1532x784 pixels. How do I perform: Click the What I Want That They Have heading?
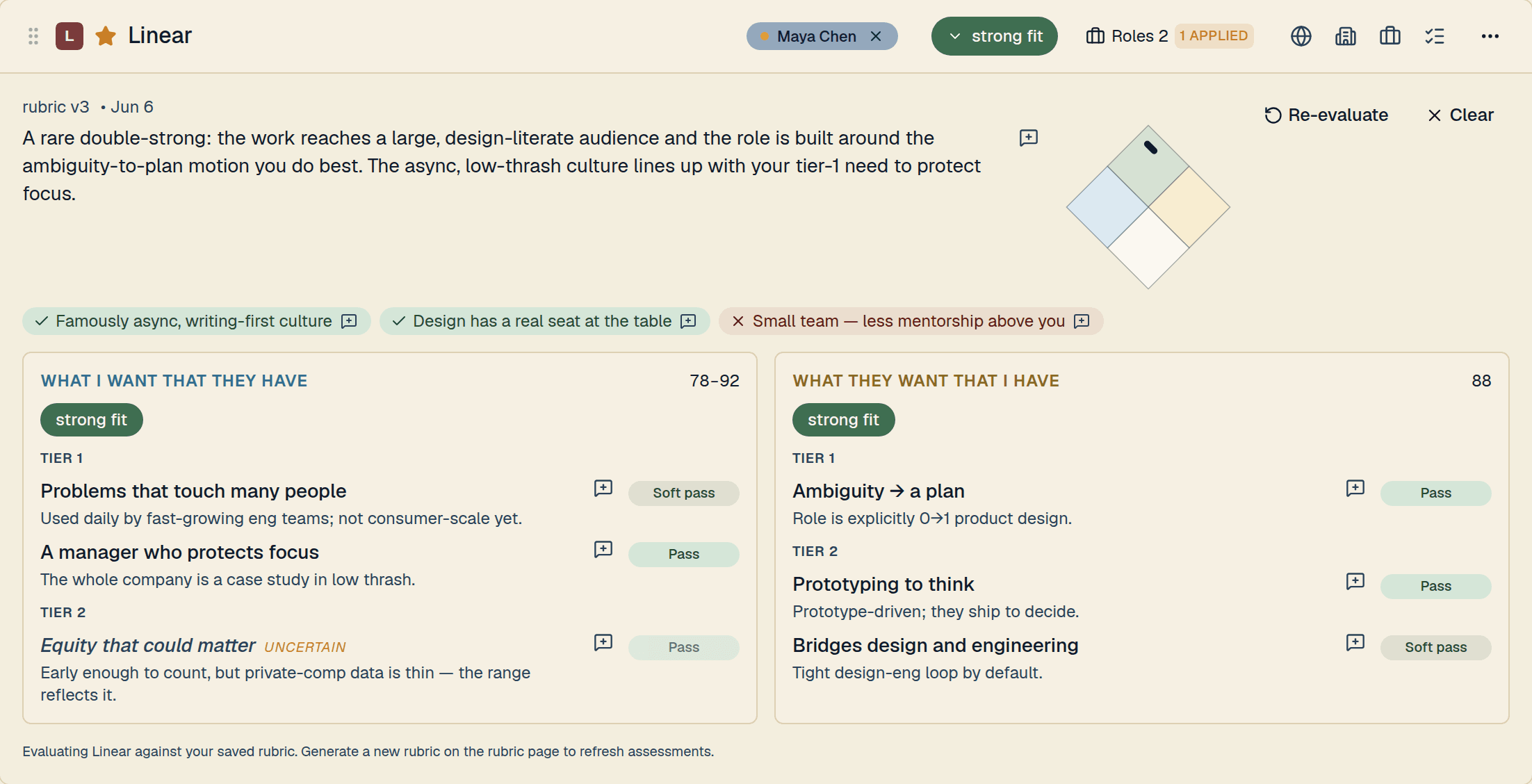174,381
